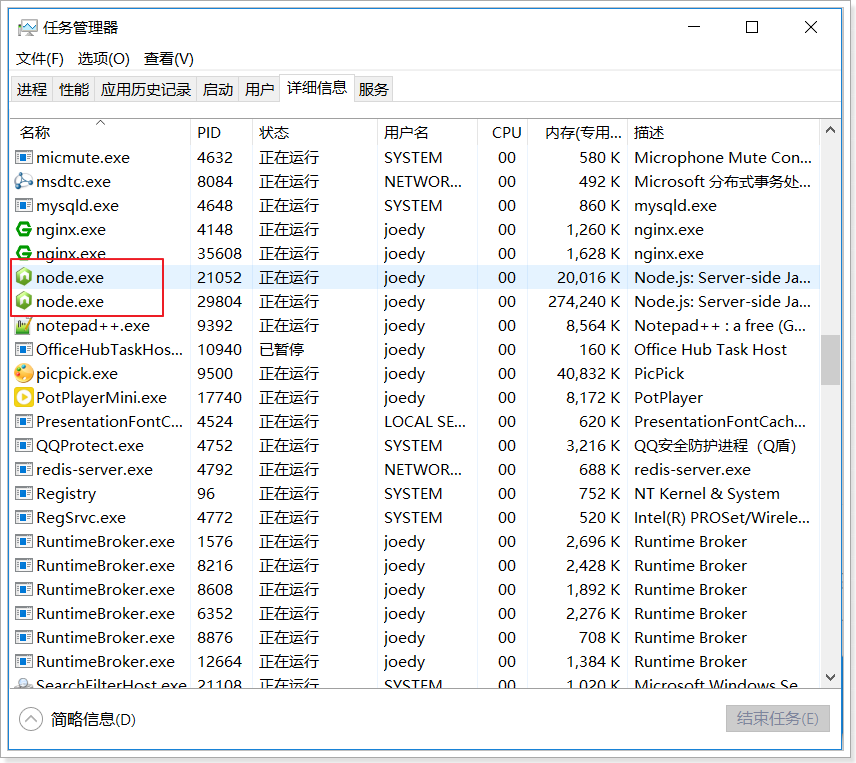Click the scrollbar down arrow

(830, 677)
